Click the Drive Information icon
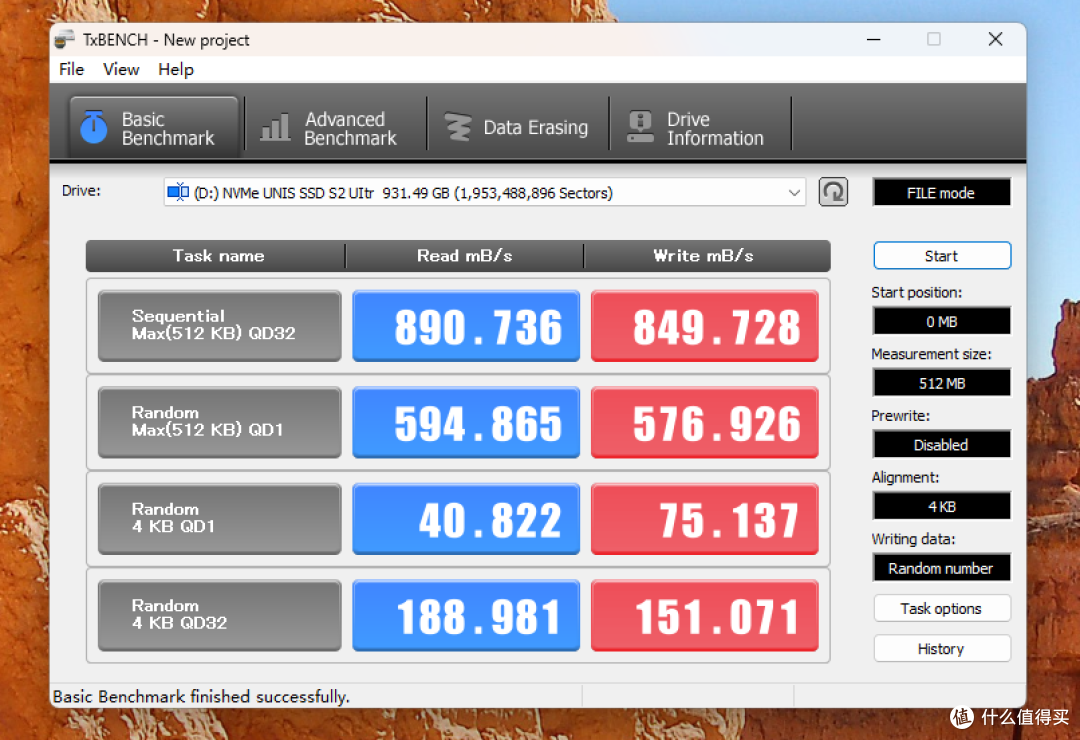Viewport: 1080px width, 740px height. [x=641, y=127]
